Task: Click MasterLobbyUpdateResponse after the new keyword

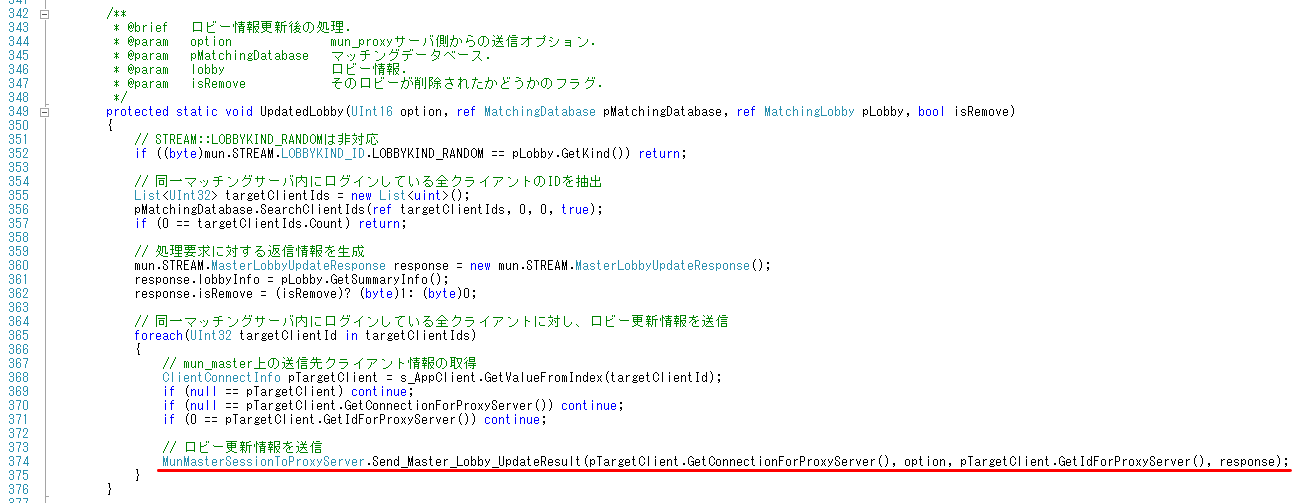Action: pos(661,265)
